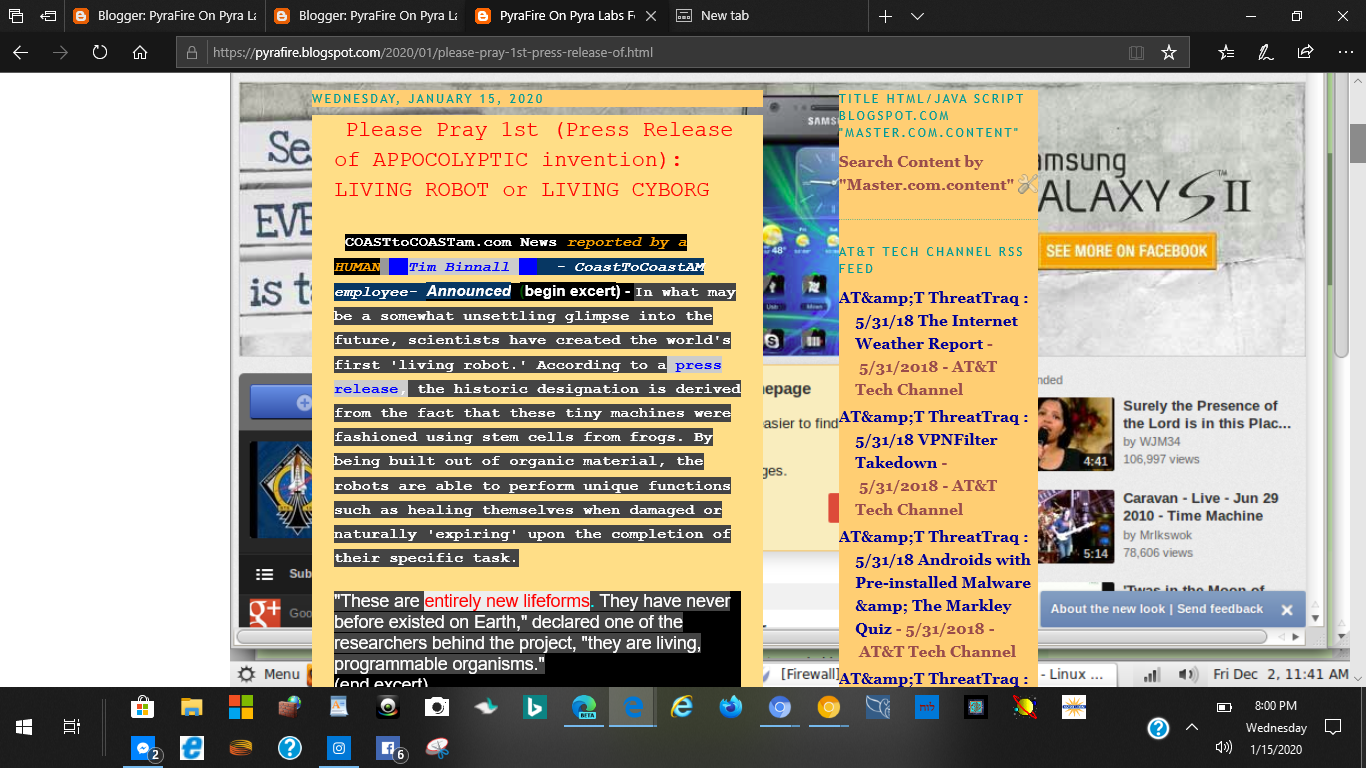This screenshot has height=768, width=1366.
Task: Open the Snipping Tool scissors icon
Action: click(437, 747)
